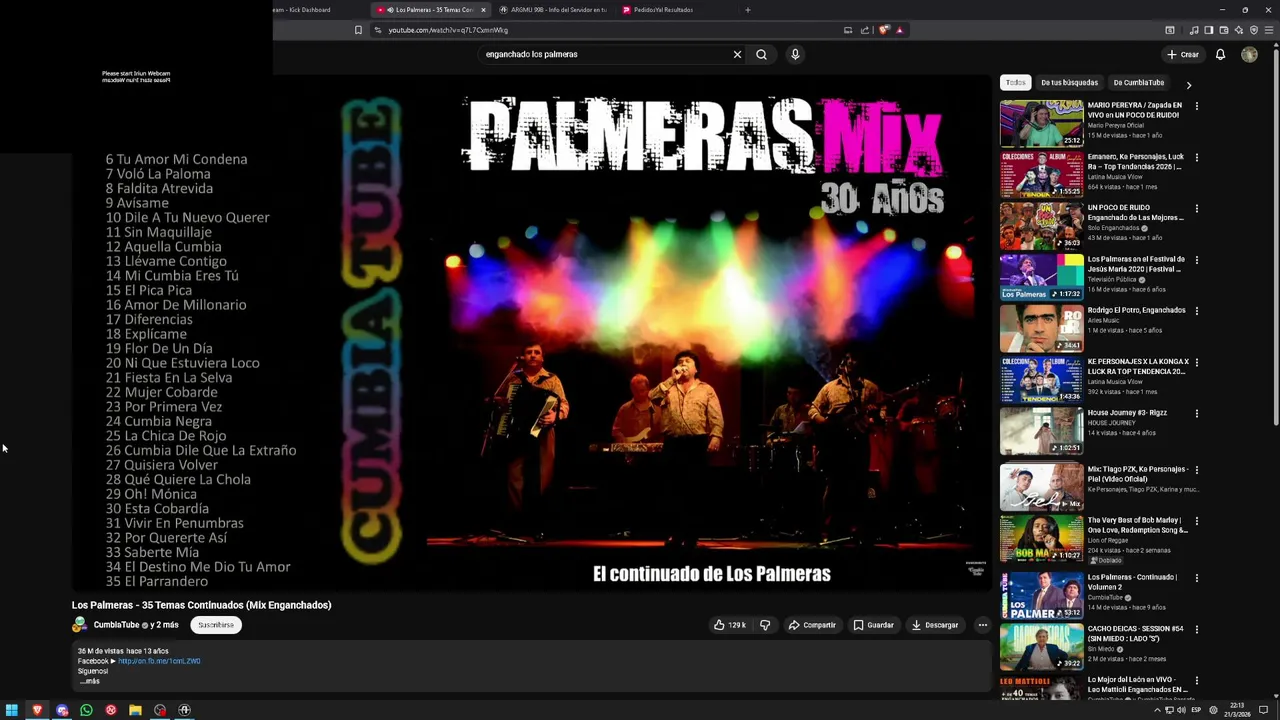
Task: Bookmark this page in the address bar
Action: (358, 30)
